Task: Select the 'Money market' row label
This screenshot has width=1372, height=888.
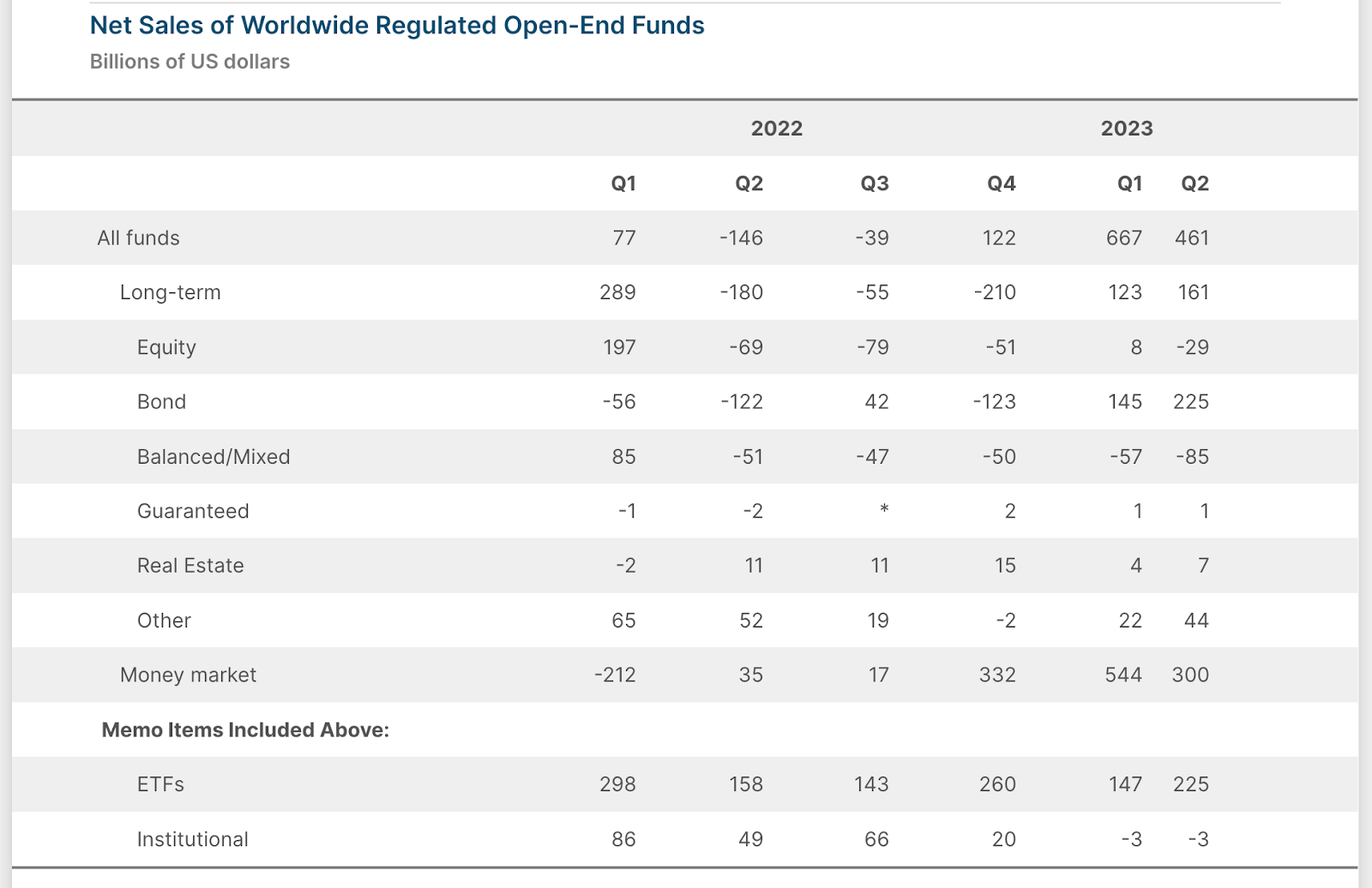Action: coord(188,675)
